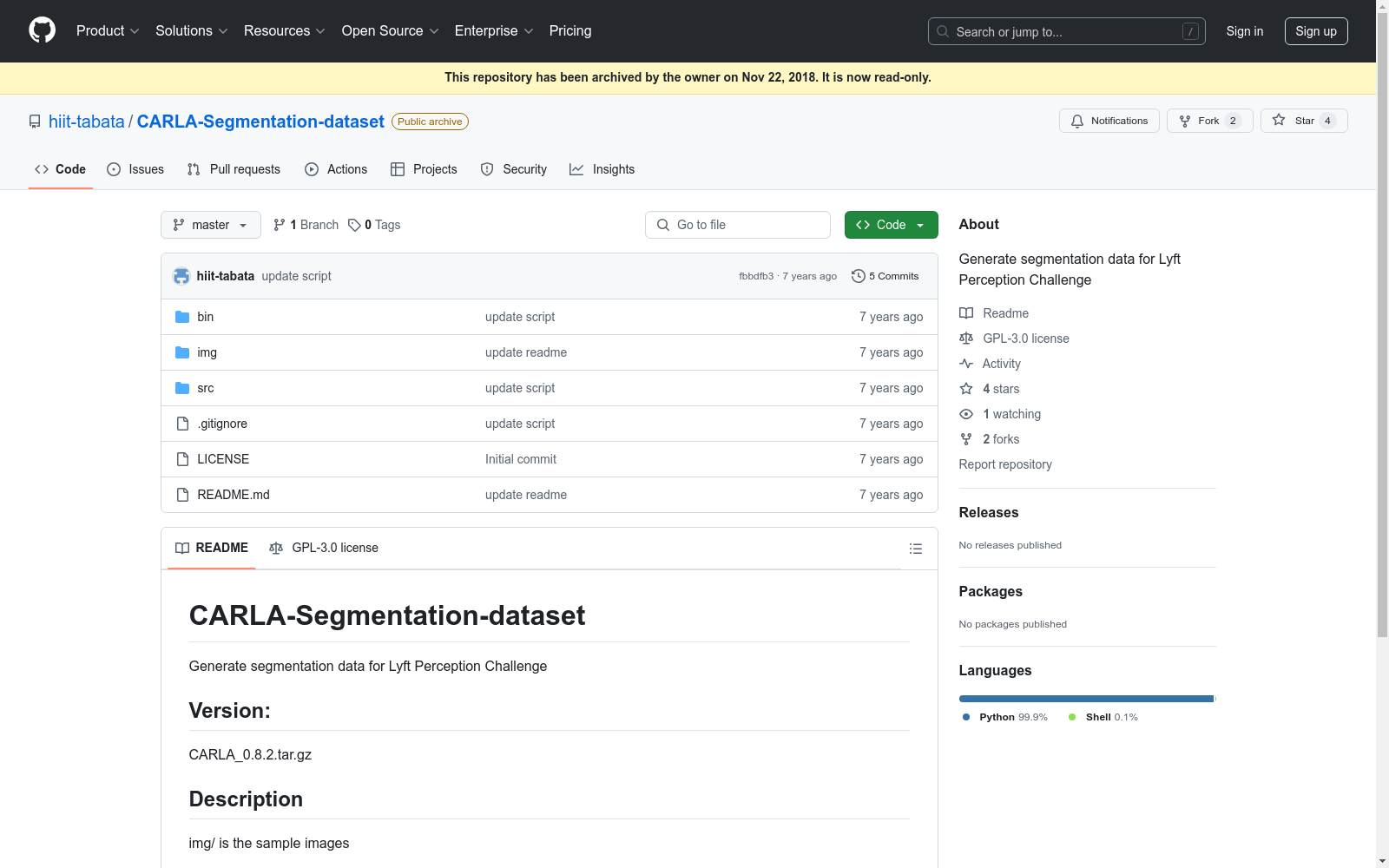The height and width of the screenshot is (868, 1389).
Task: Click the book icon beside Readme
Action: tap(966, 313)
